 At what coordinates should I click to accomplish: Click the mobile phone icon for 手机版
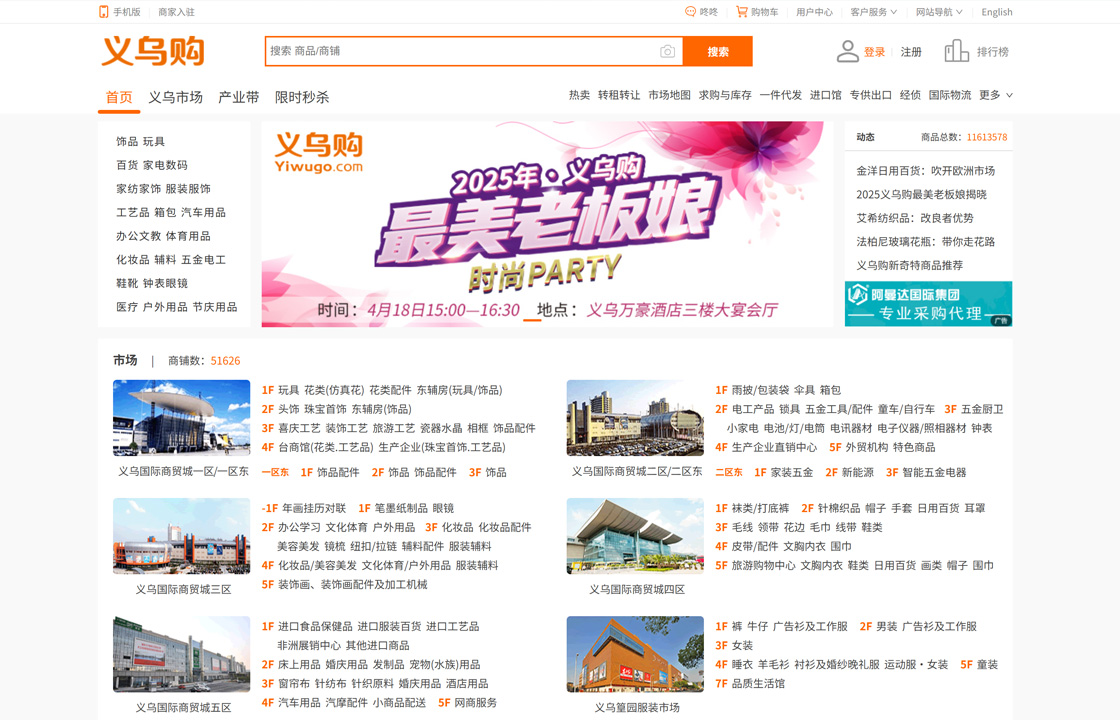104,11
